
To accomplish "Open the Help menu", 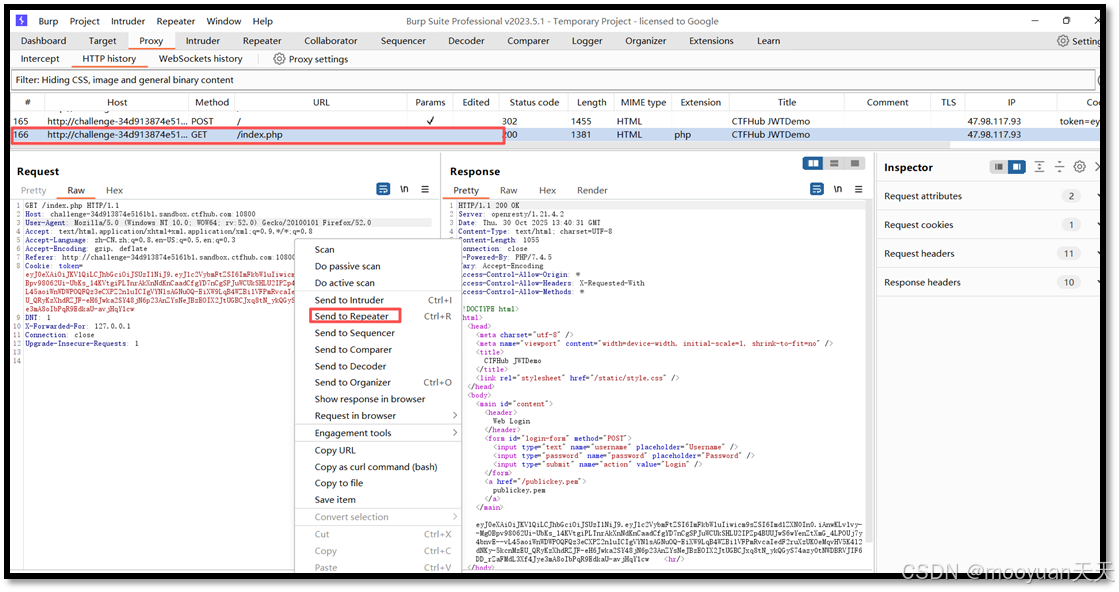I will point(263,21).
